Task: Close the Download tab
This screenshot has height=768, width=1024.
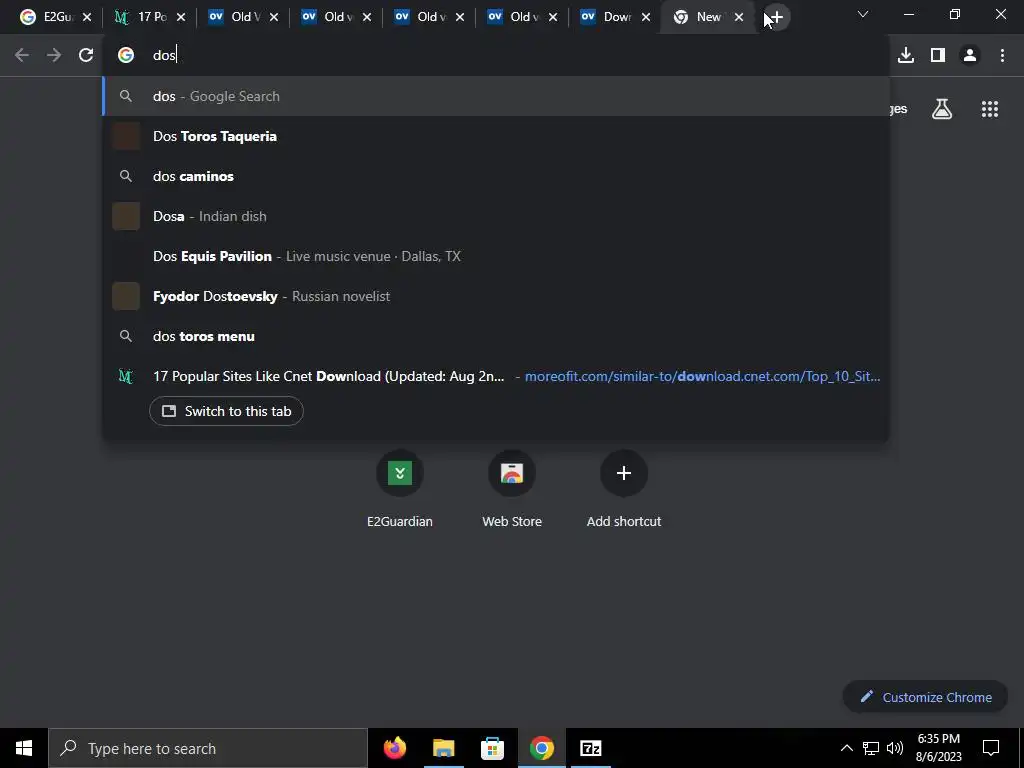Action: tap(646, 17)
